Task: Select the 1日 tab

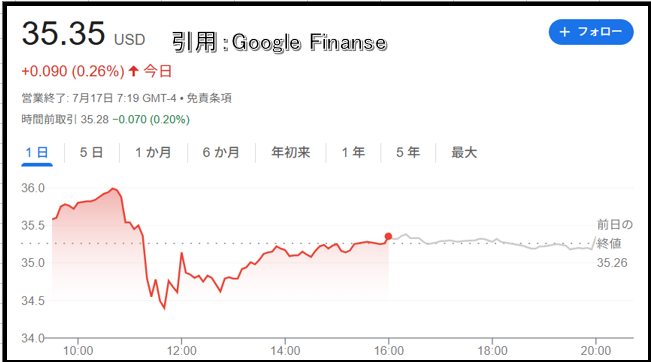Action: point(37,152)
